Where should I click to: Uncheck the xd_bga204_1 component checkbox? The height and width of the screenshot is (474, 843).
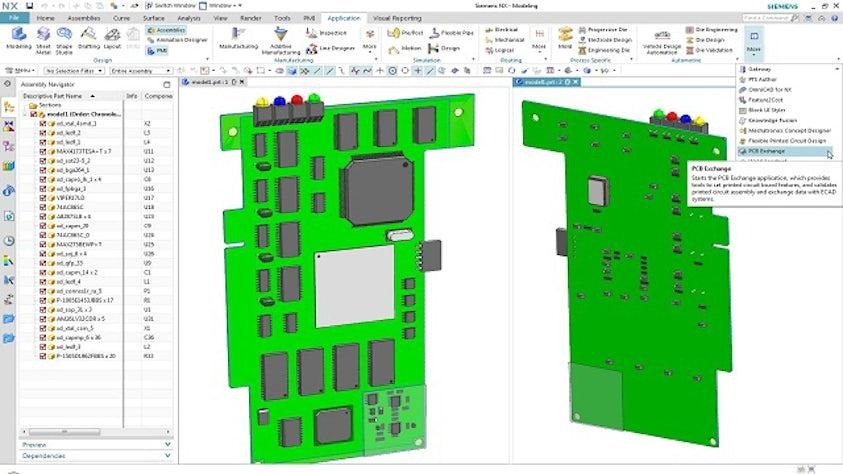pos(42,170)
